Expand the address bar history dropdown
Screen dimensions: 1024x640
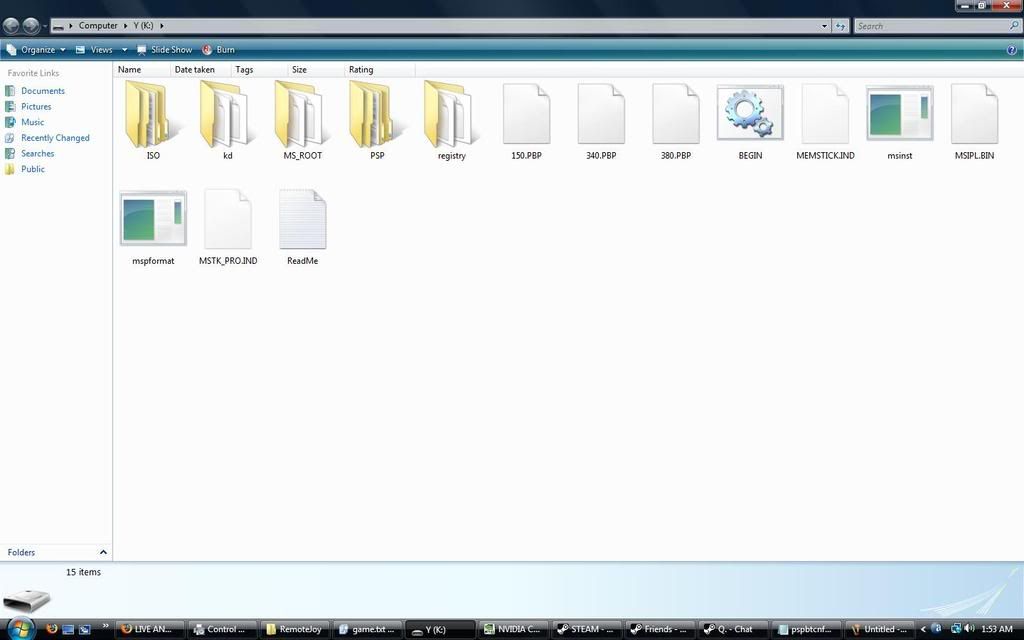tap(824, 26)
